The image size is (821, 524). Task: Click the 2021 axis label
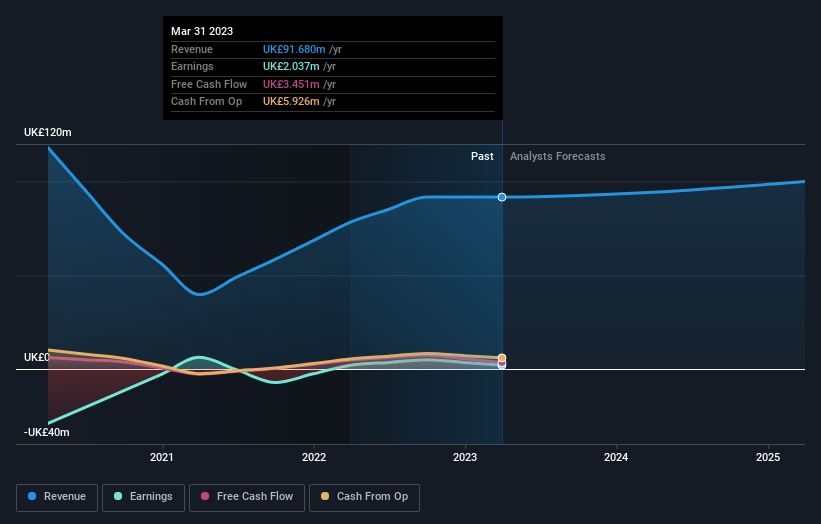(162, 457)
